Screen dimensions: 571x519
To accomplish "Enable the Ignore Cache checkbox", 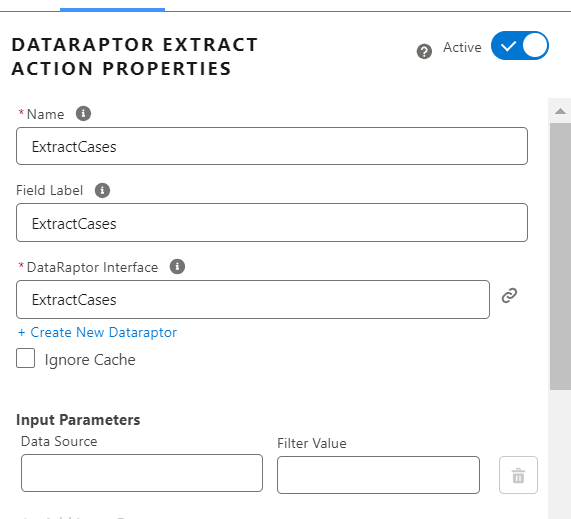I will click(x=25, y=358).
